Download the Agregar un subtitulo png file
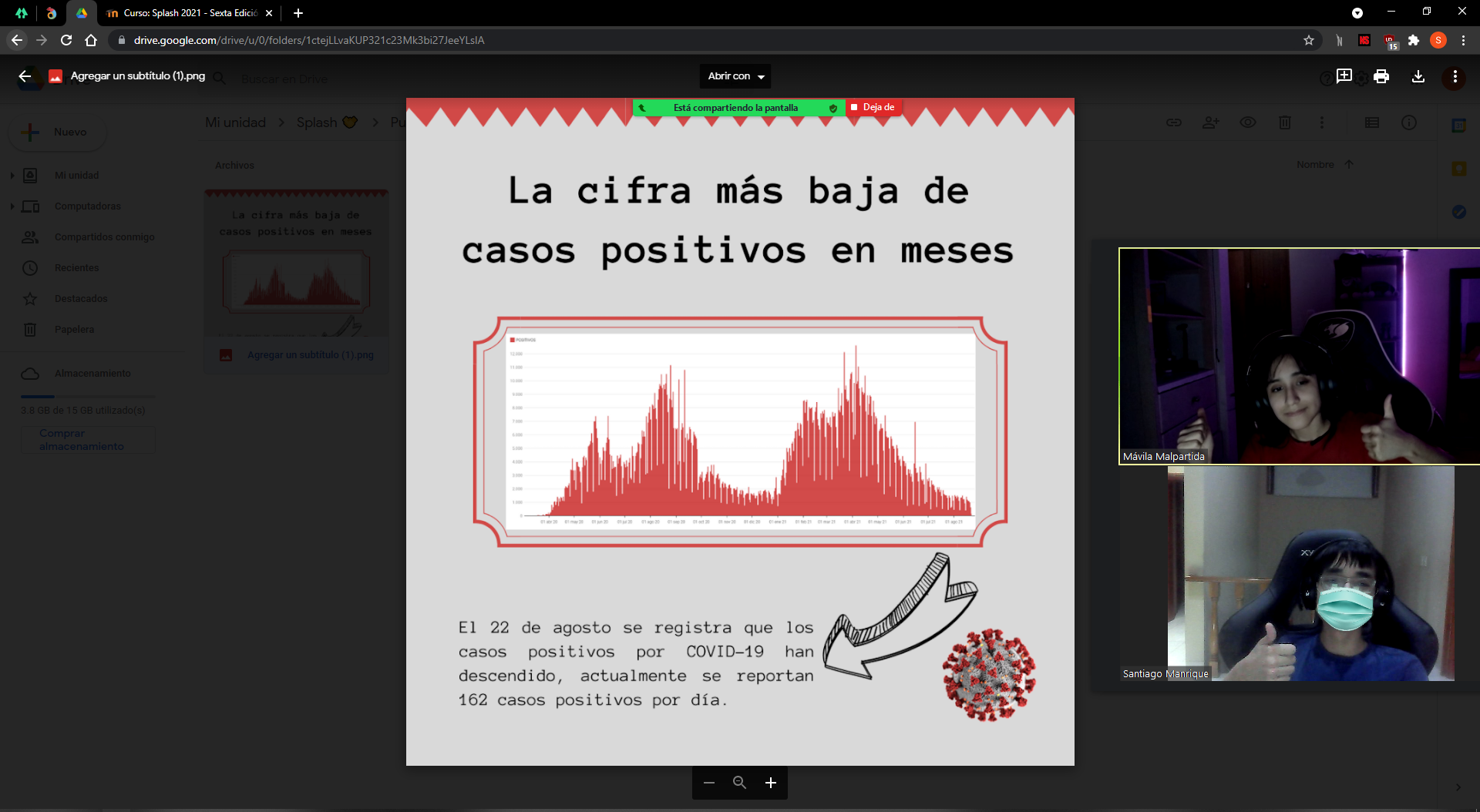The height and width of the screenshot is (812, 1480). (1418, 76)
